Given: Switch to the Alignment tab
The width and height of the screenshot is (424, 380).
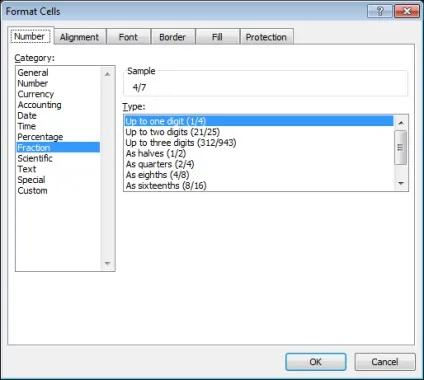Looking at the screenshot, I should tap(79, 37).
